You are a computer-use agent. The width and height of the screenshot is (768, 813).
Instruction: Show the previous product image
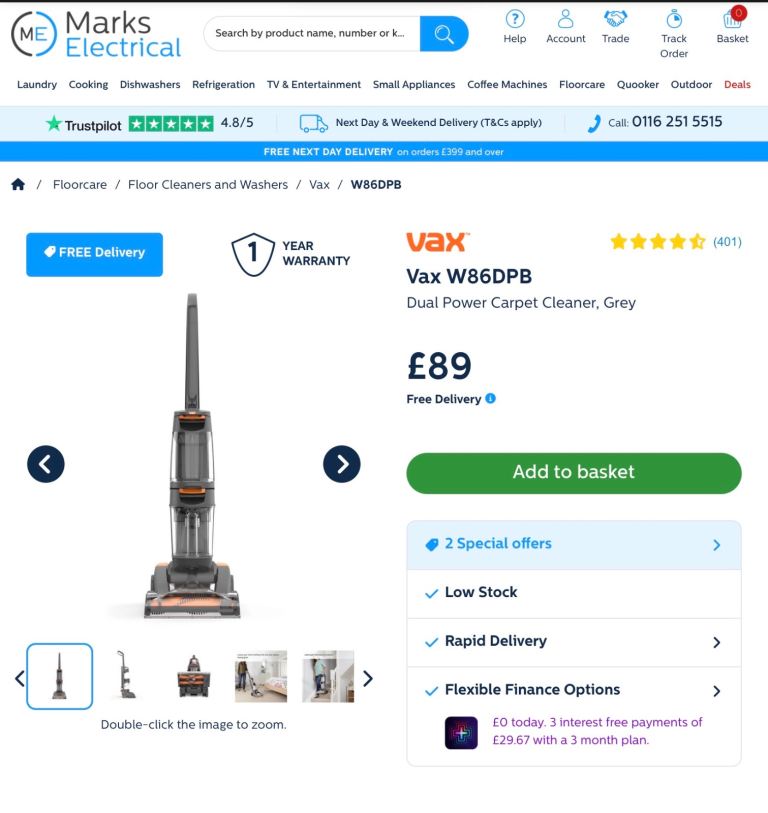(46, 464)
